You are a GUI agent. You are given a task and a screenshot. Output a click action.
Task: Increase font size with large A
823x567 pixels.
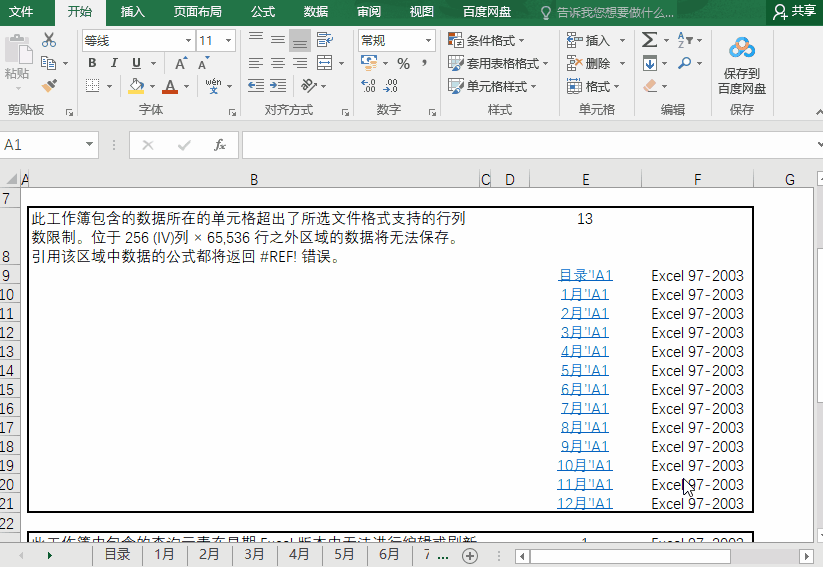[181, 64]
